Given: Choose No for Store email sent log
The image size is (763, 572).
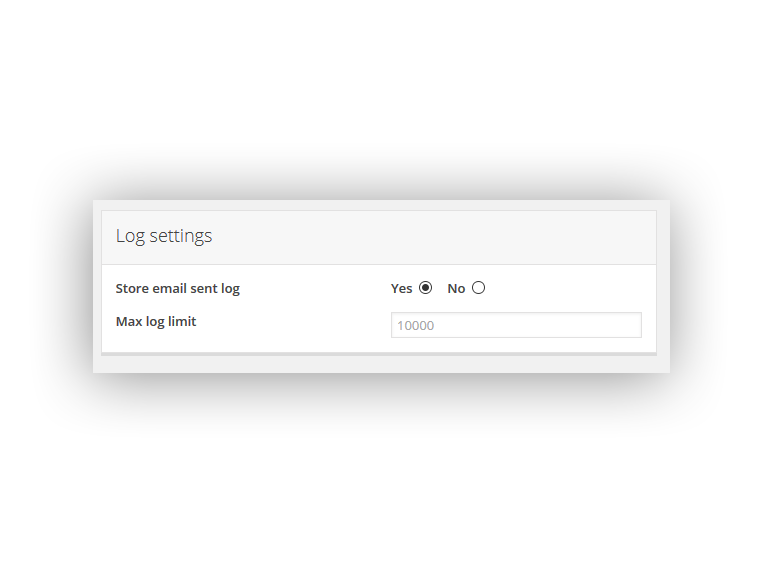Looking at the screenshot, I should click(479, 288).
